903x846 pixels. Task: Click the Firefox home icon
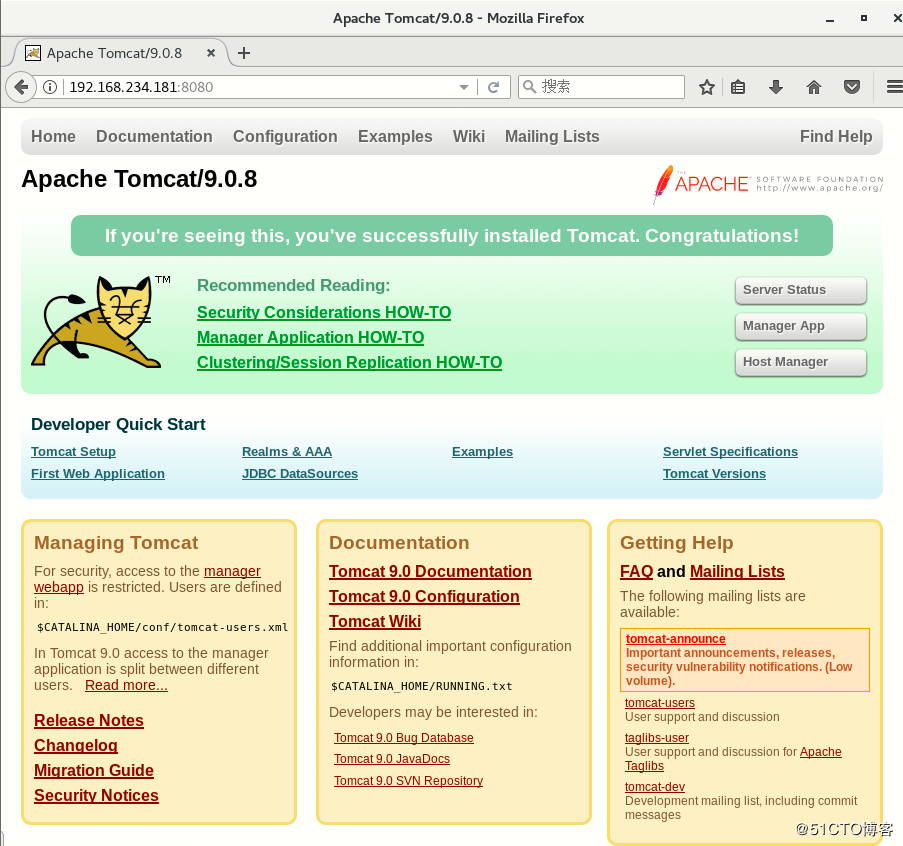(x=813, y=87)
